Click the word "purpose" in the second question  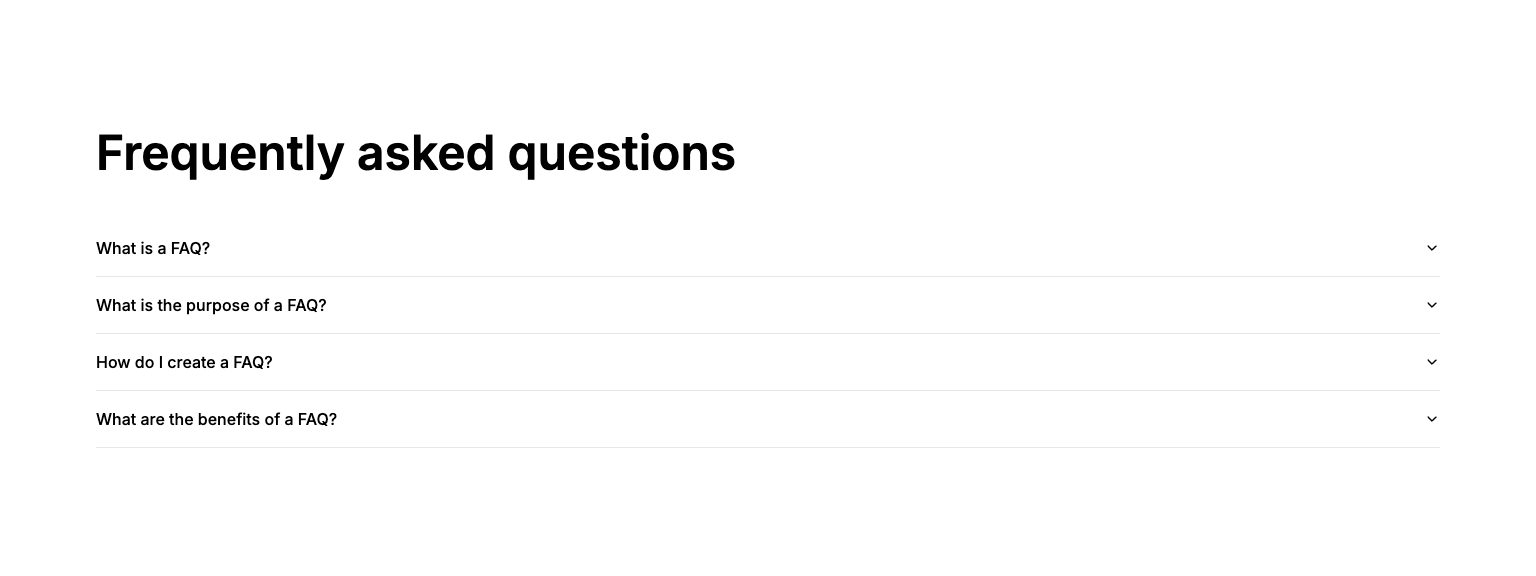[217, 306]
